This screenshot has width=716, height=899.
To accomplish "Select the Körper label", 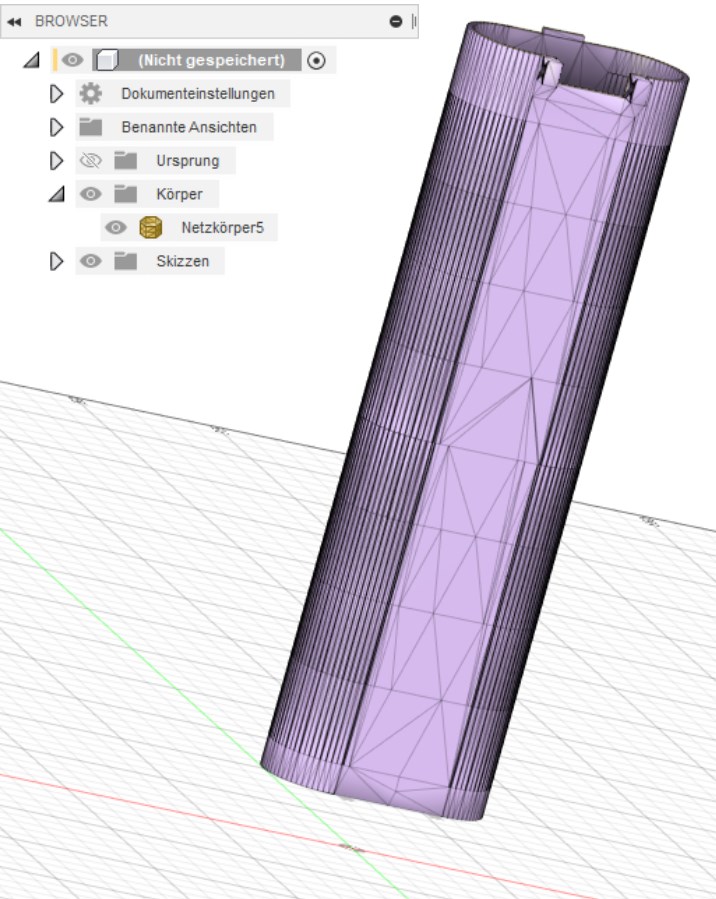I will (x=179, y=194).
